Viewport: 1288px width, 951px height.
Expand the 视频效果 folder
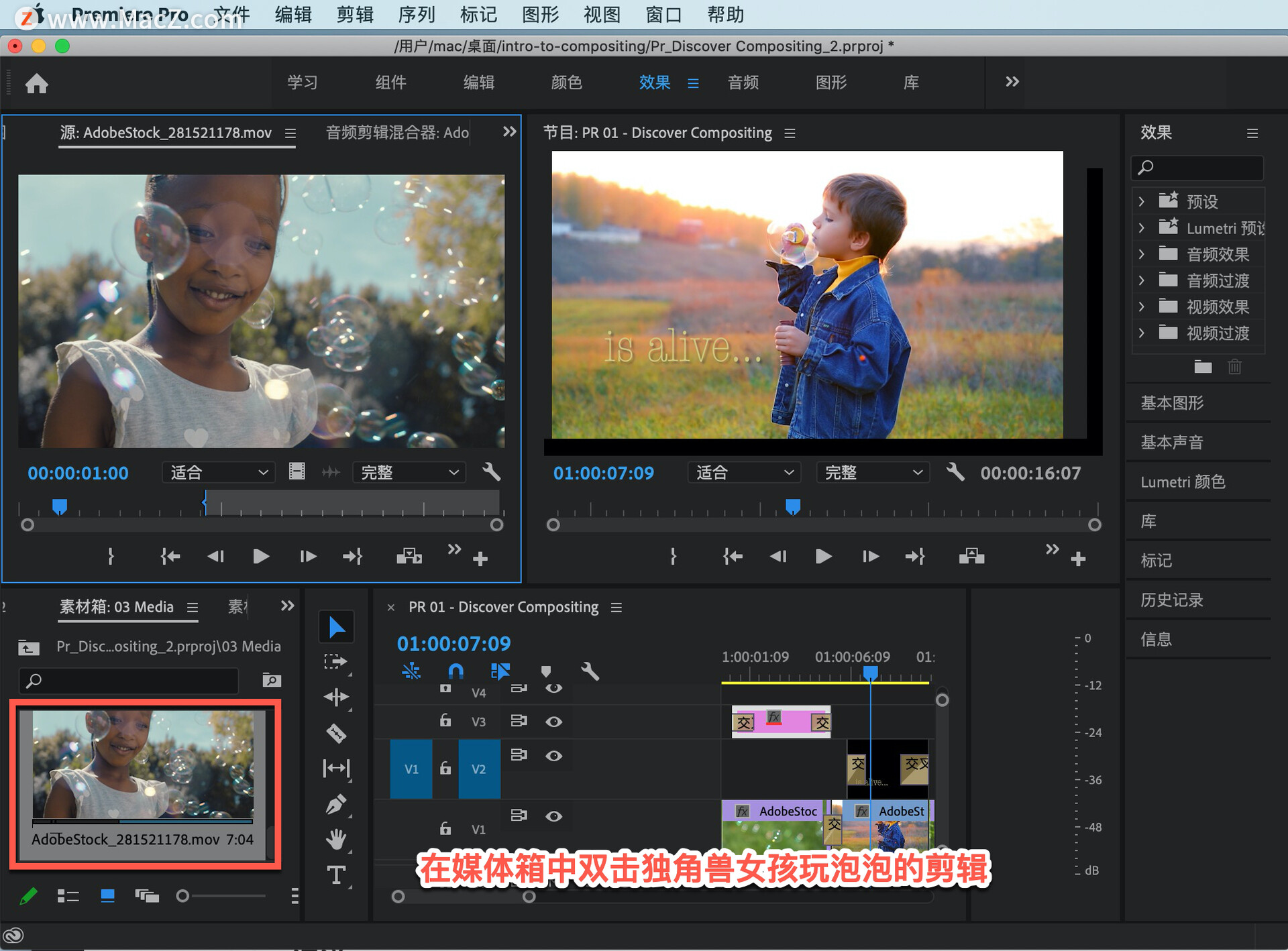(x=1142, y=306)
